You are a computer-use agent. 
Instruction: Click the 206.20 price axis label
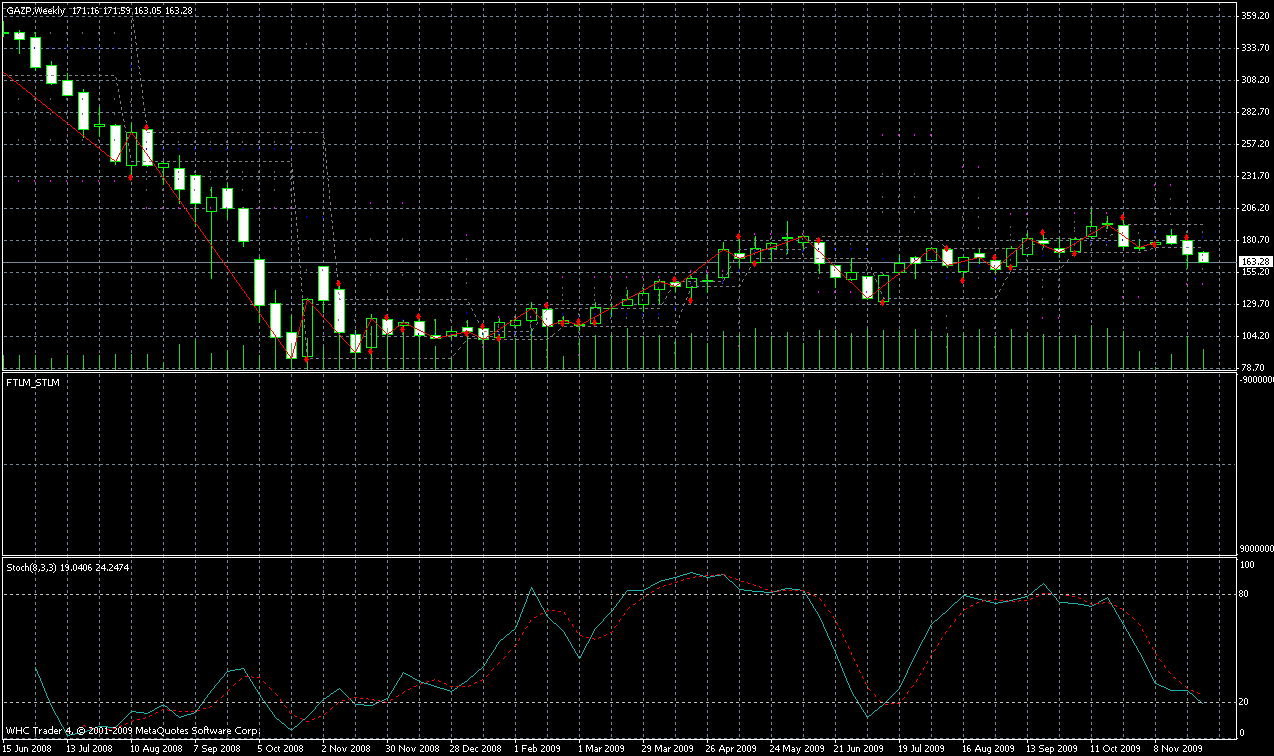point(1254,208)
